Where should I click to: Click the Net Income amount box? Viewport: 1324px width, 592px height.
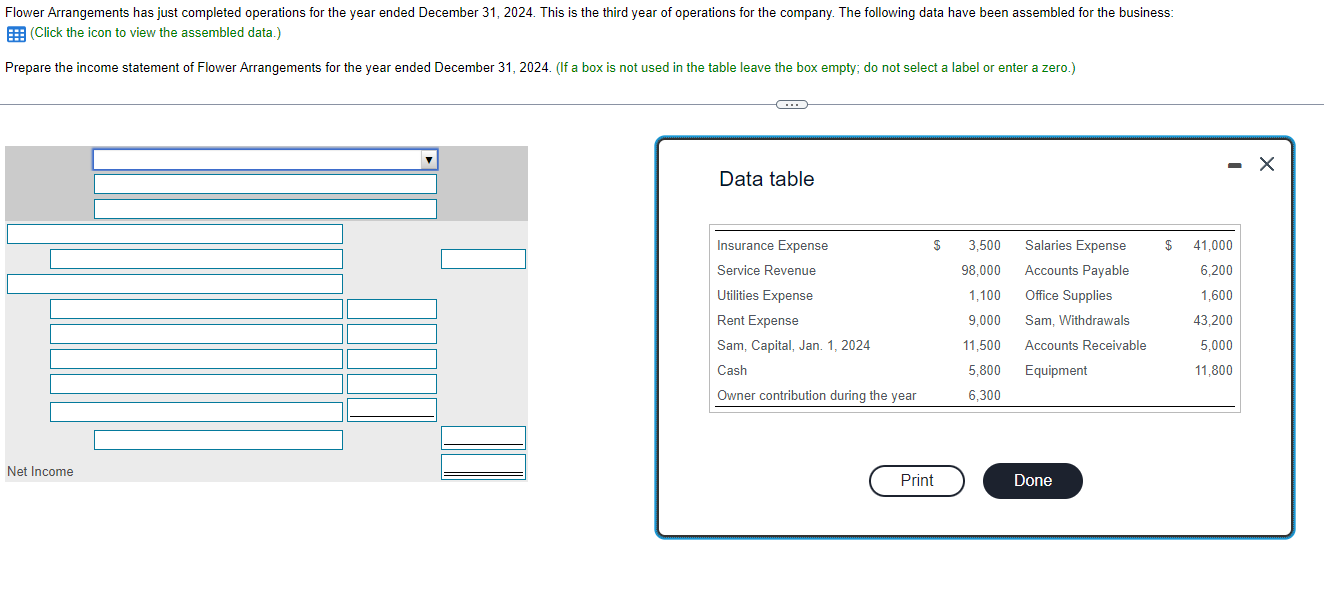tap(483, 465)
